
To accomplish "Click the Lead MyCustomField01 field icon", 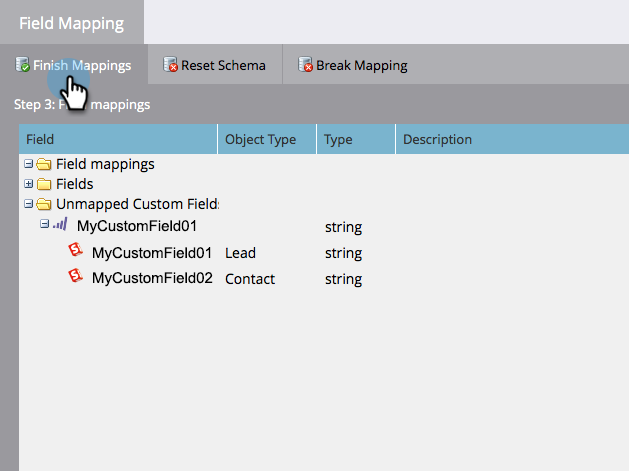I will (x=76, y=252).
